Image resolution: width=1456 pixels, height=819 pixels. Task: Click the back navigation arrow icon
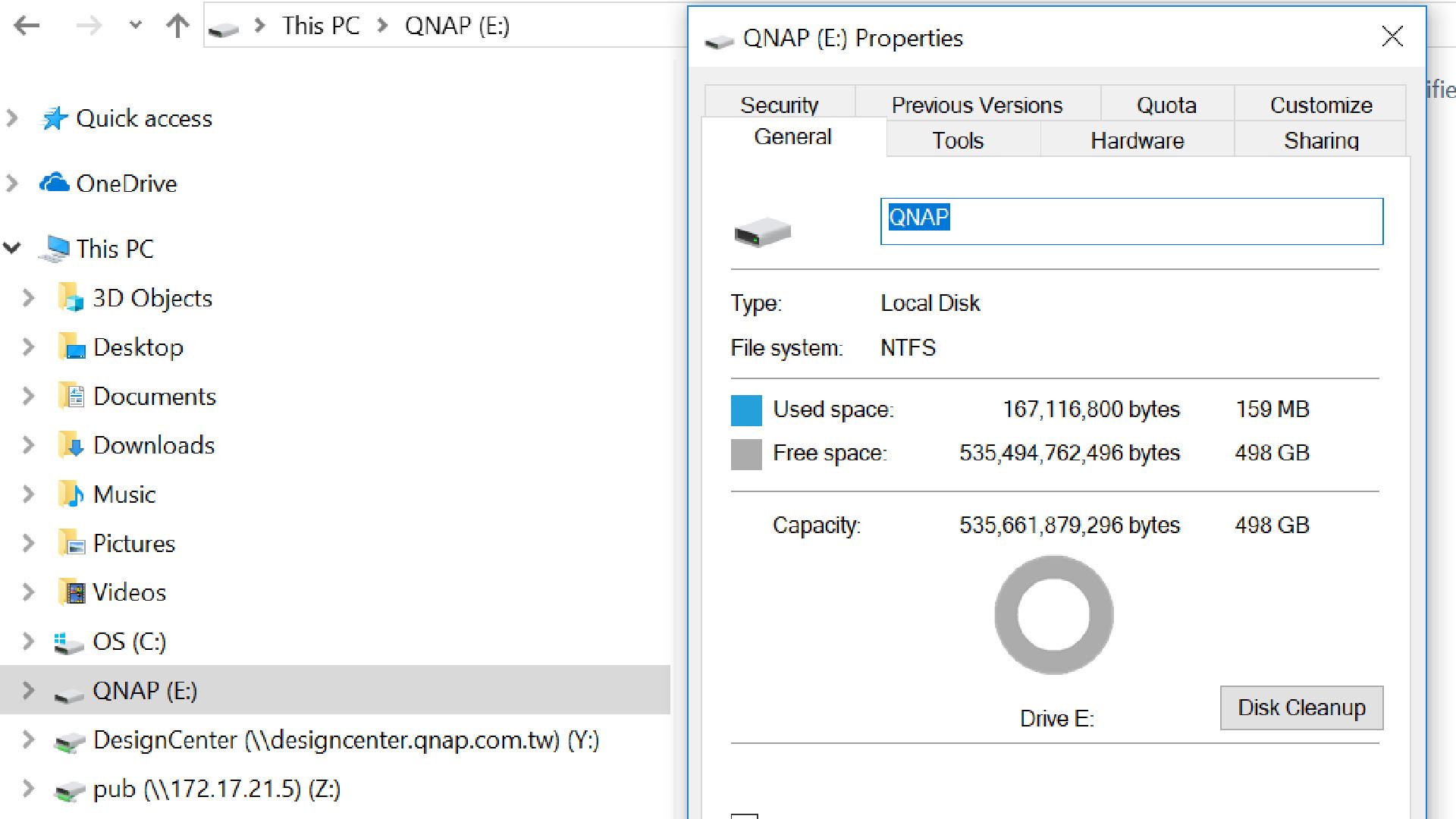coord(27,25)
